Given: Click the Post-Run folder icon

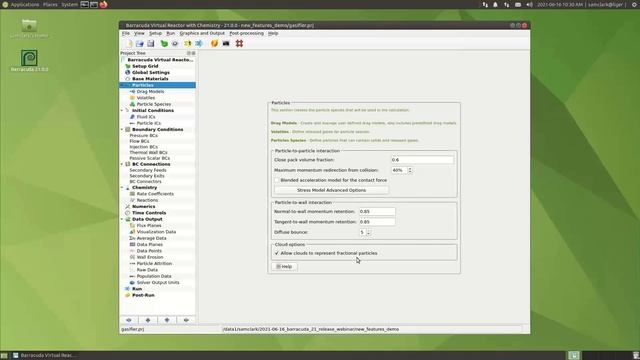Looking at the screenshot, I should [x=128, y=295].
